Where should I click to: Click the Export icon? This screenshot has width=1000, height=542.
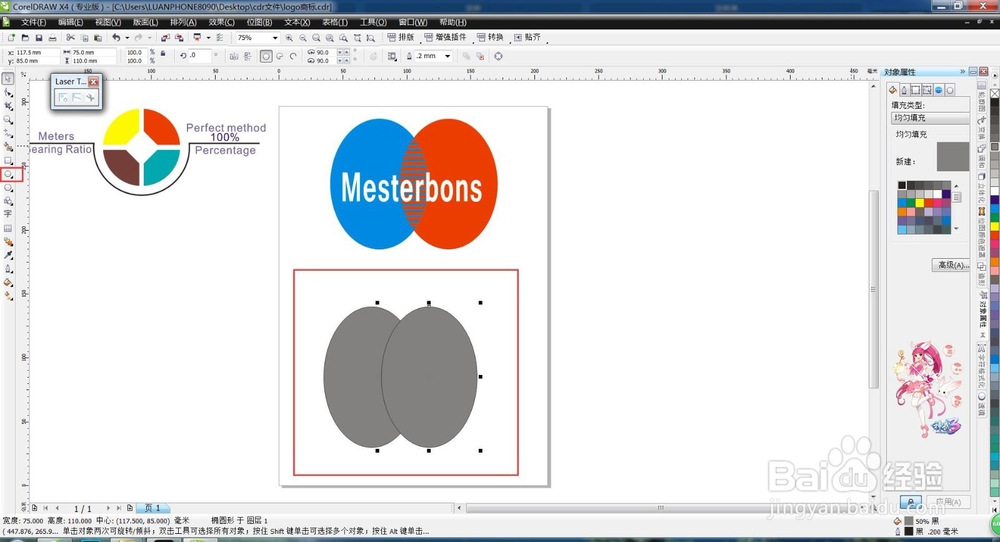179,38
